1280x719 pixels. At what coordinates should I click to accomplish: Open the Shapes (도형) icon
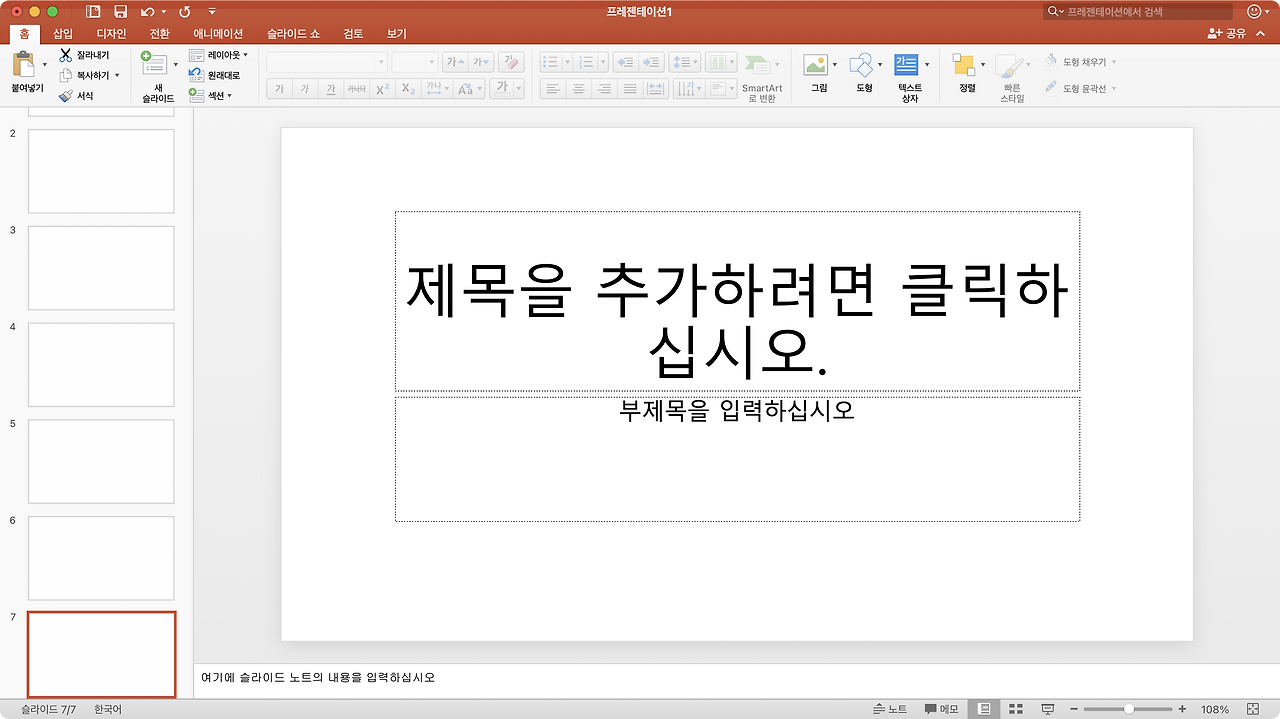[861, 65]
